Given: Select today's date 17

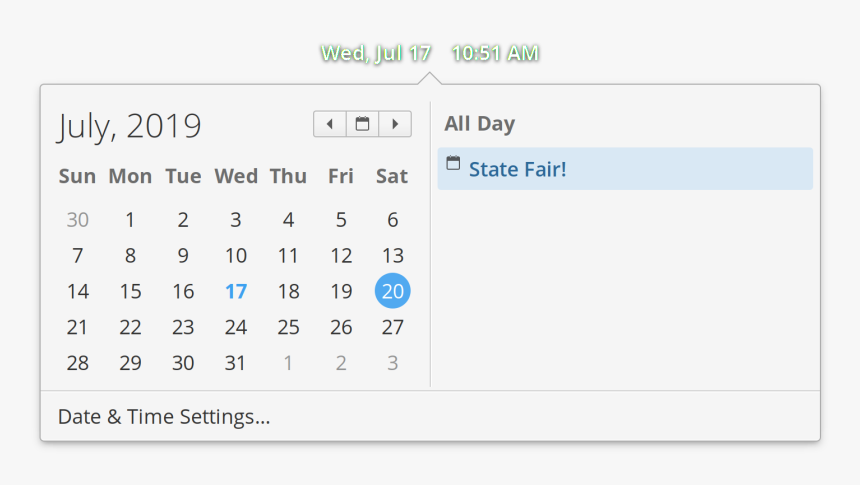Looking at the screenshot, I should (236, 291).
